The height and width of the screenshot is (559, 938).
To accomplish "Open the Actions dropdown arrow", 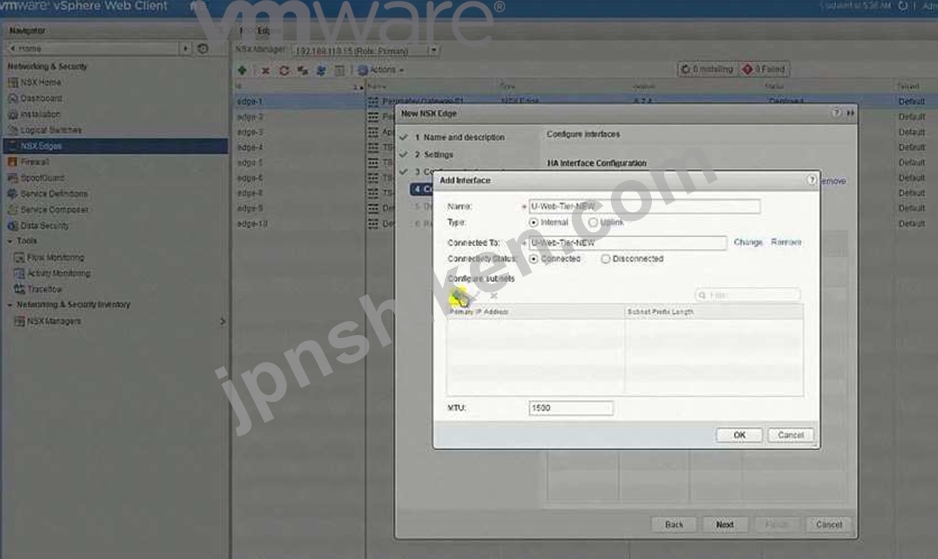I will pyautogui.click(x=401, y=70).
